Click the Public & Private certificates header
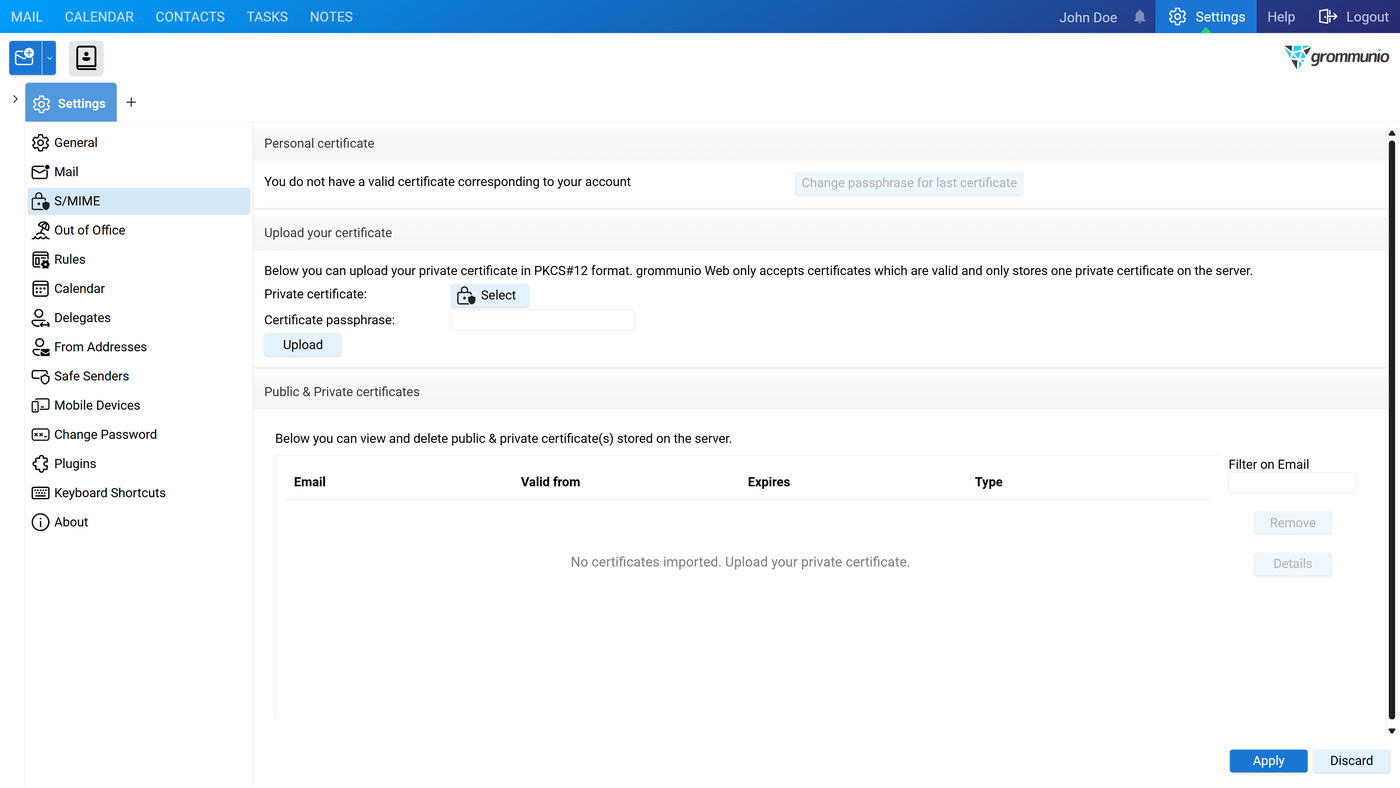The image size is (1400, 788). (342, 392)
